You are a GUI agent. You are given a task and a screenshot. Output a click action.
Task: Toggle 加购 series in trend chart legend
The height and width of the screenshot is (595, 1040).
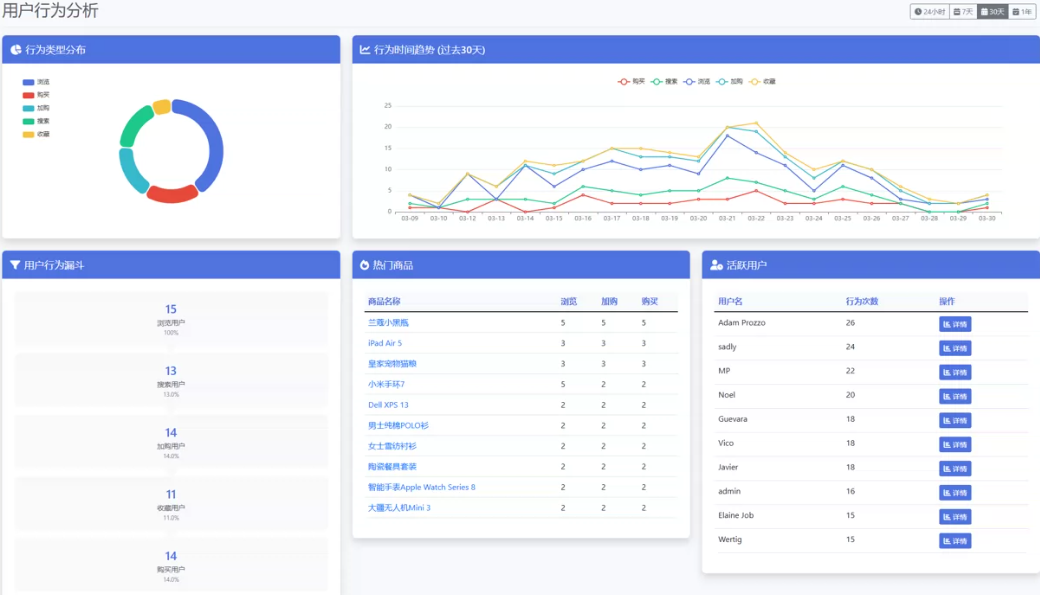pos(729,82)
